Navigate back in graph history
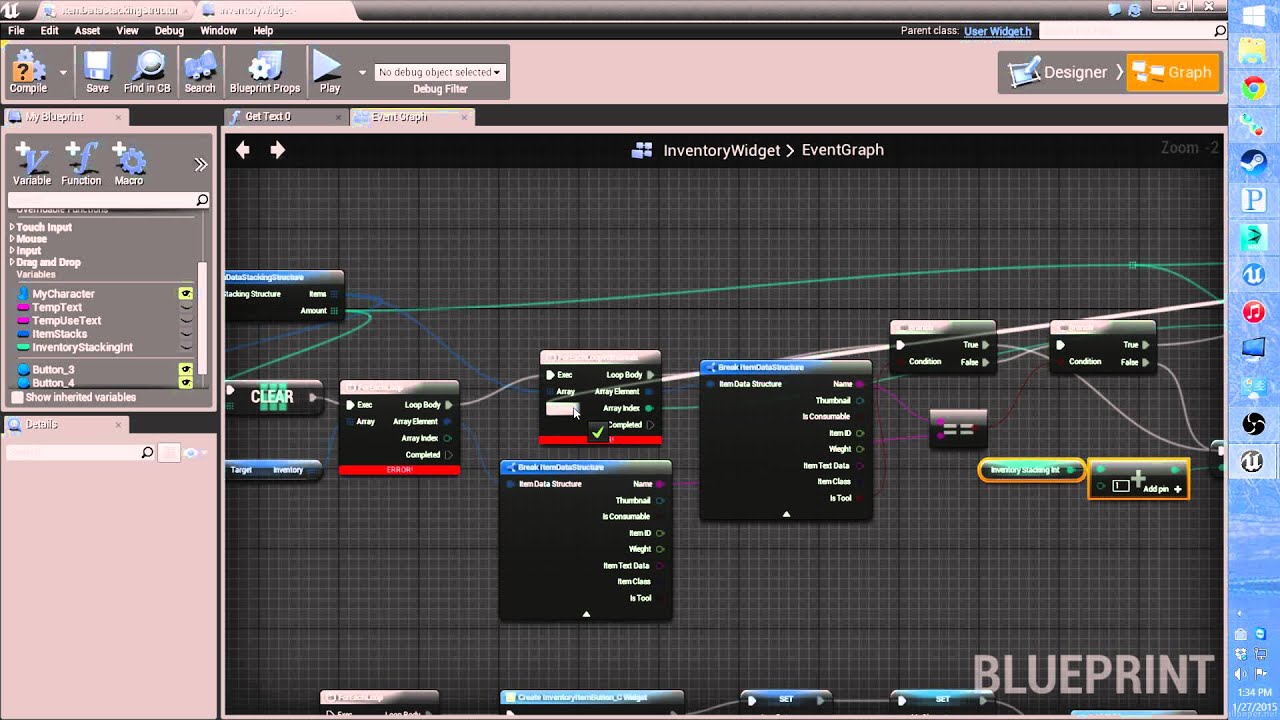 point(243,150)
